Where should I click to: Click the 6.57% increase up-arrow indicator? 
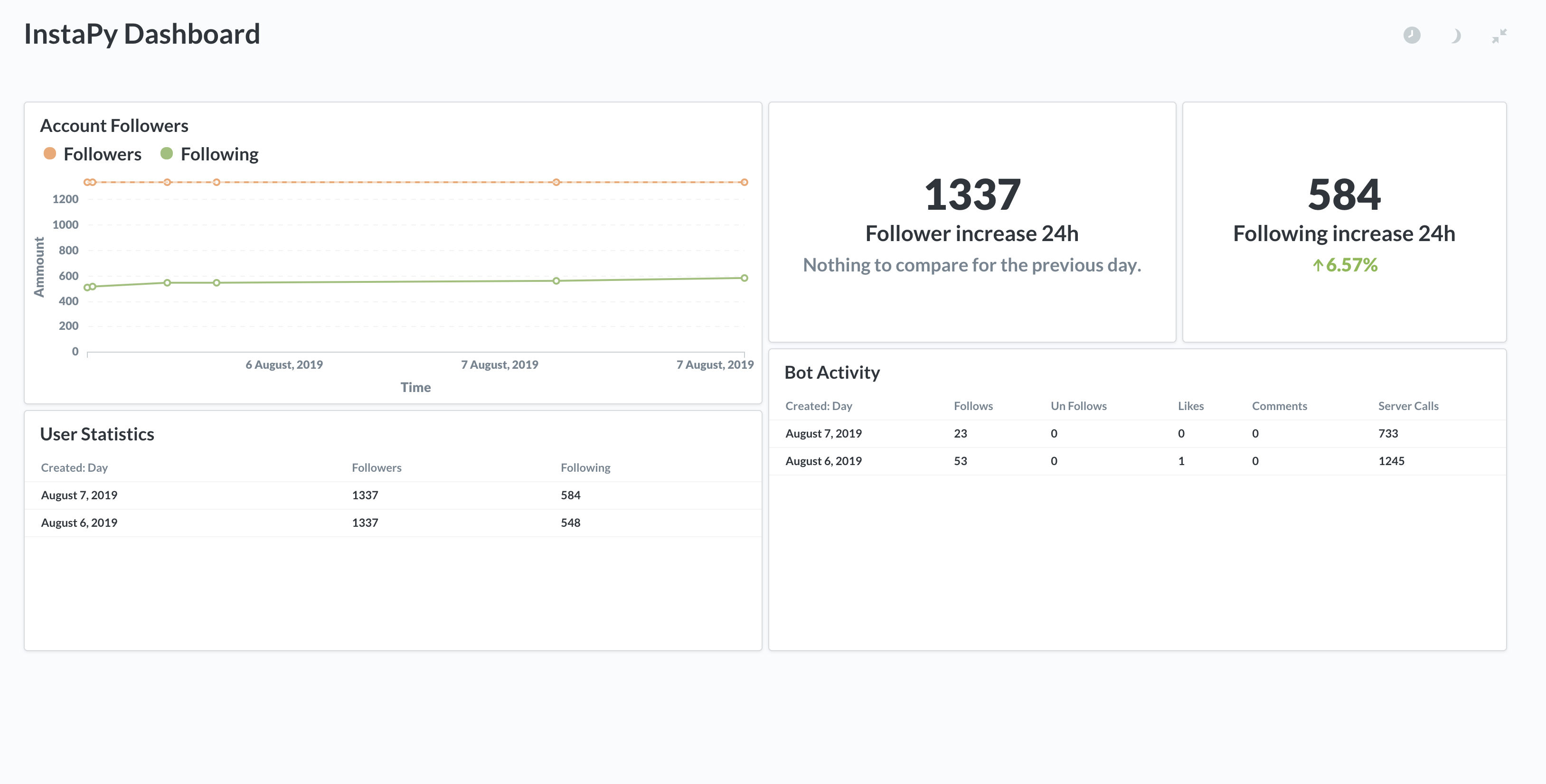(1318, 264)
